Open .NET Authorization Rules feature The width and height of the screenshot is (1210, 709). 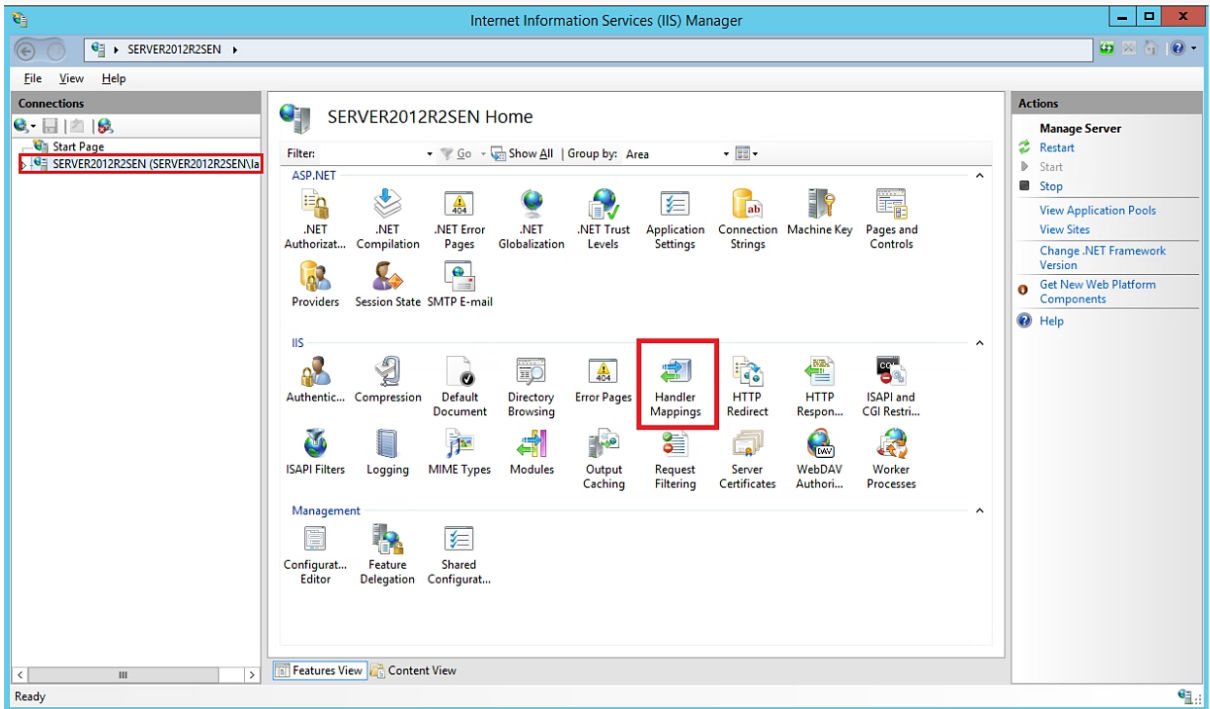point(316,219)
